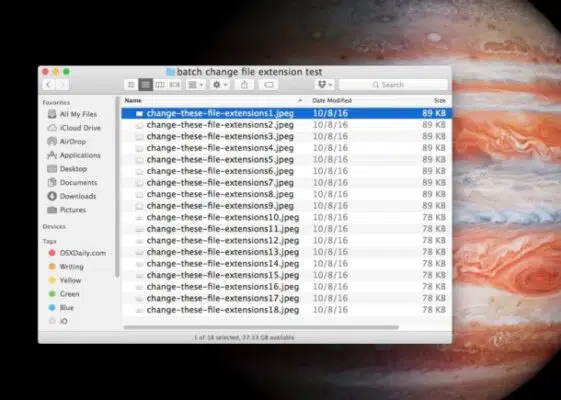Image resolution: width=561 pixels, height=400 pixels.
Task: Sort by the Size column header
Action: point(440,101)
